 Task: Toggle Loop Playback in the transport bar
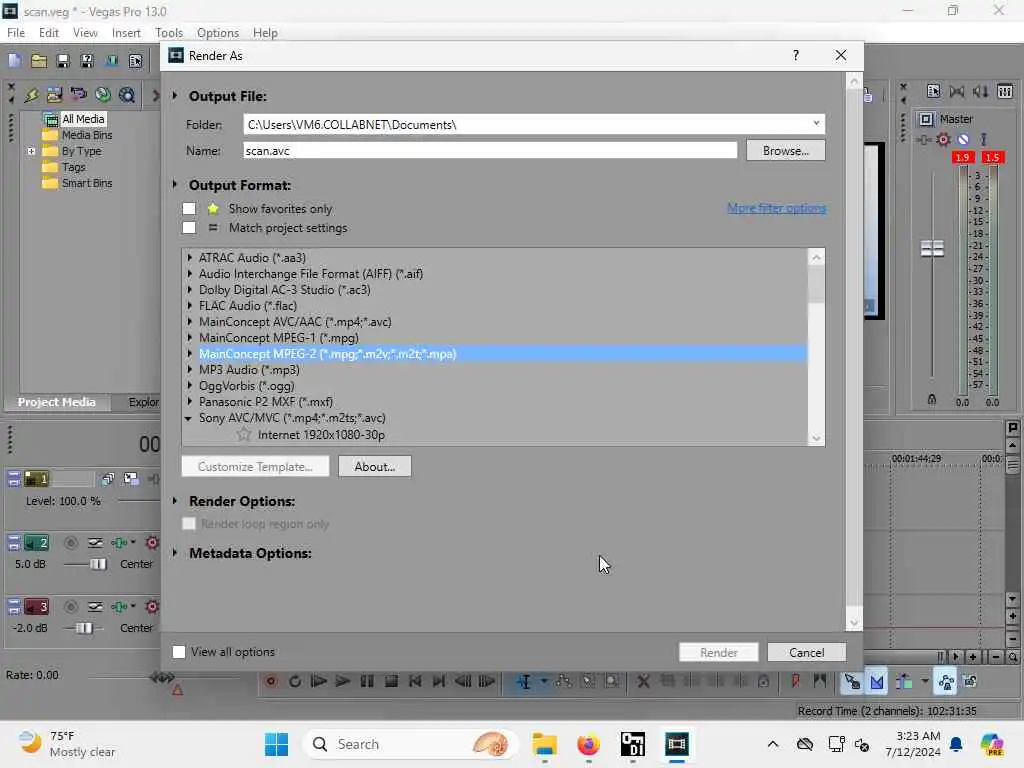click(295, 681)
